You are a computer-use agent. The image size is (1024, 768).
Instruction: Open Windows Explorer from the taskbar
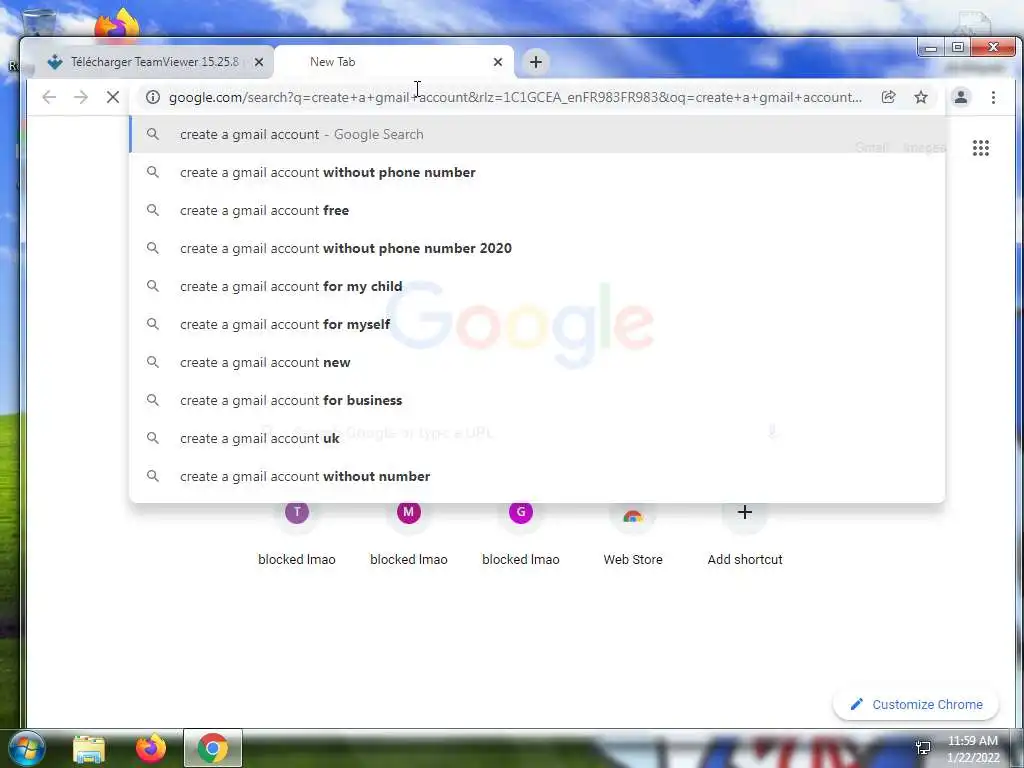89,749
